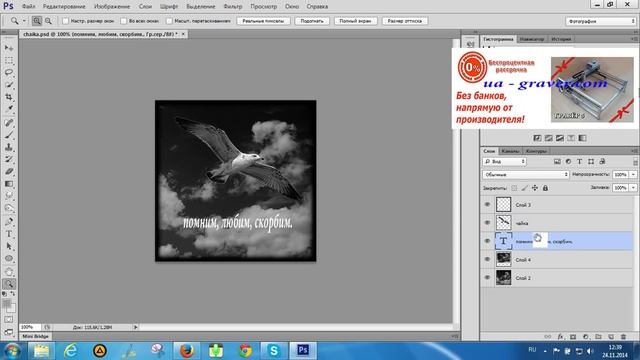Toggle Quick Mask mode

tap(9, 320)
